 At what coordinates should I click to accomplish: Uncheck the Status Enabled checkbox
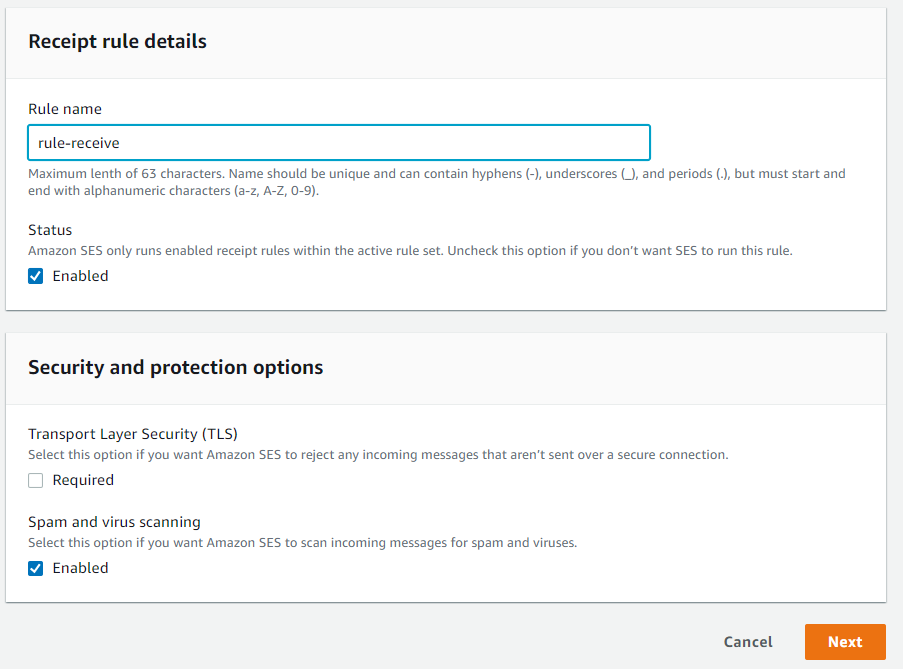pyautogui.click(x=36, y=276)
